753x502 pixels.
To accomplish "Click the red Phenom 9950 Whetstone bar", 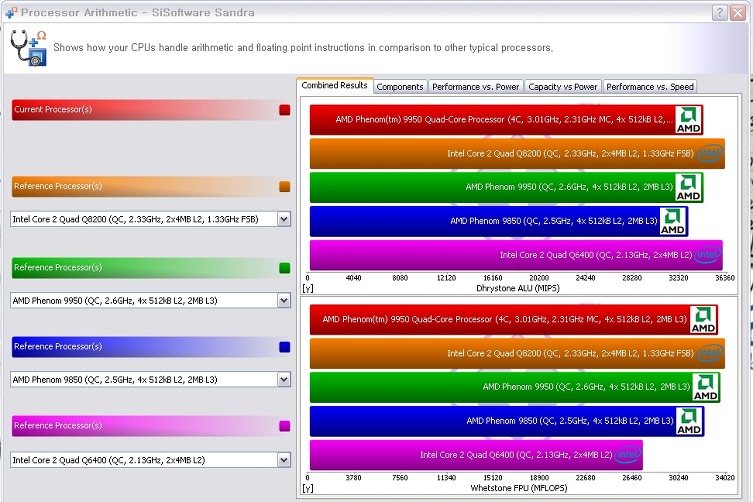I will click(x=514, y=319).
